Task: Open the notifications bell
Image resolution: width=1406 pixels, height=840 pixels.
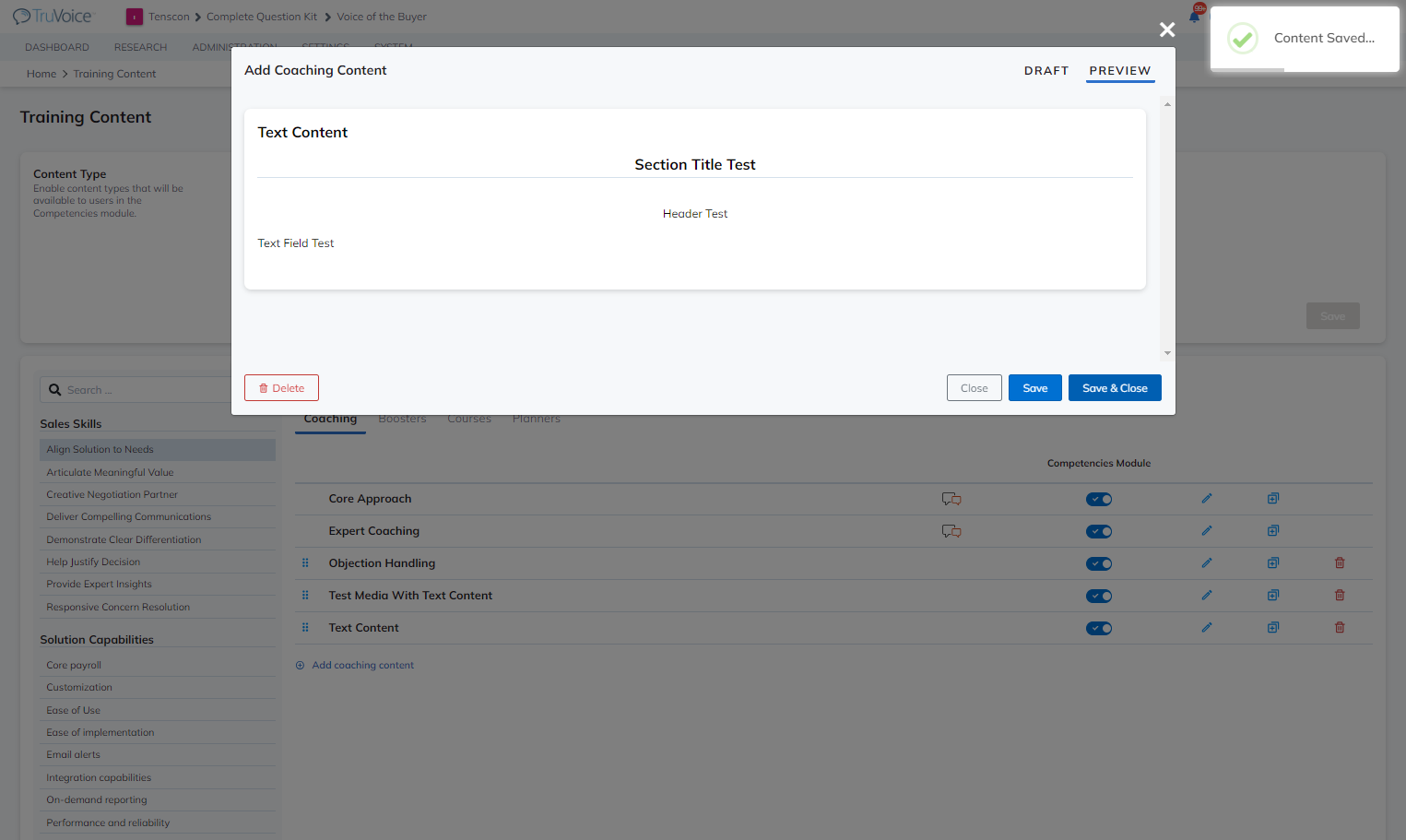Action: click(x=1195, y=15)
